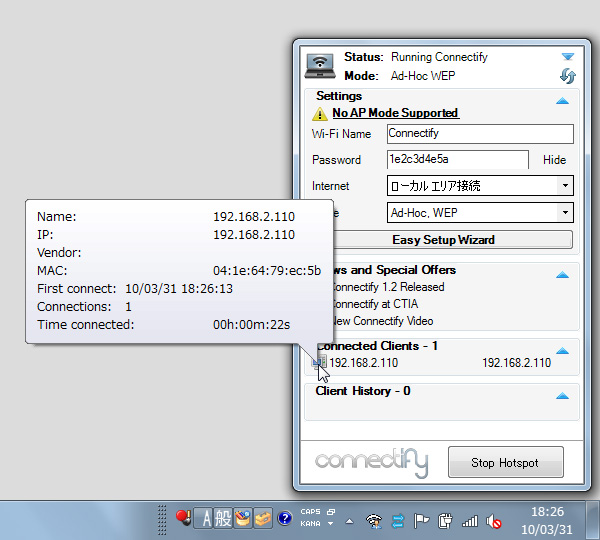The height and width of the screenshot is (540, 600).
Task: Click the muted volume speaker icon
Action: click(494, 521)
